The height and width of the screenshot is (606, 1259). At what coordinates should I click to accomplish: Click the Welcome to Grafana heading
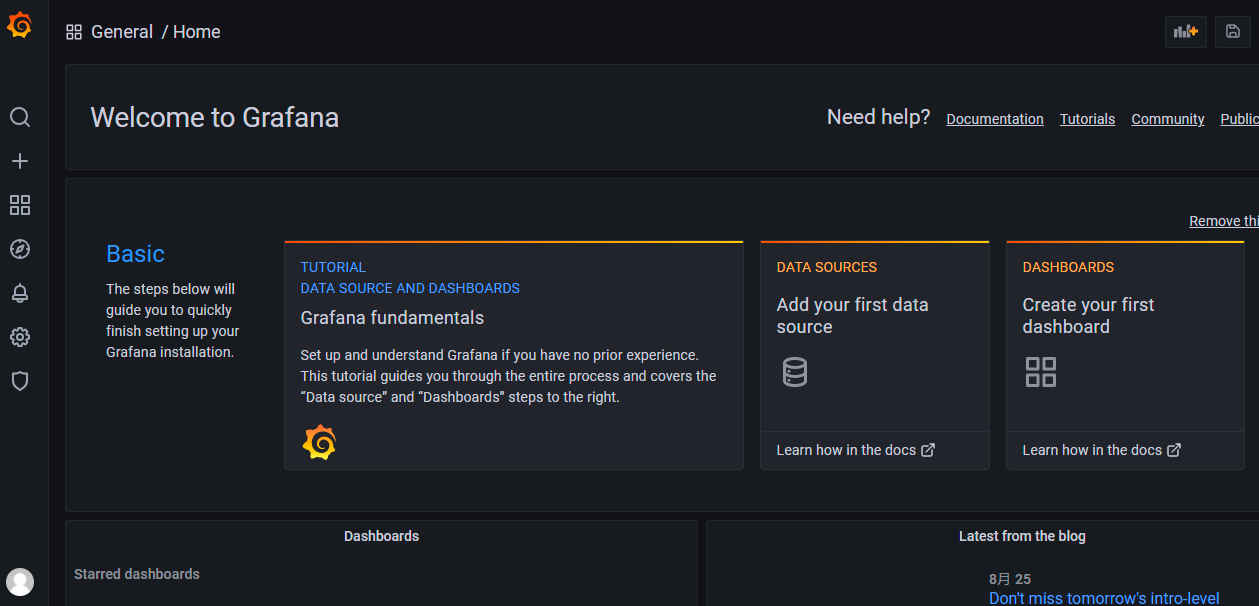(x=215, y=118)
